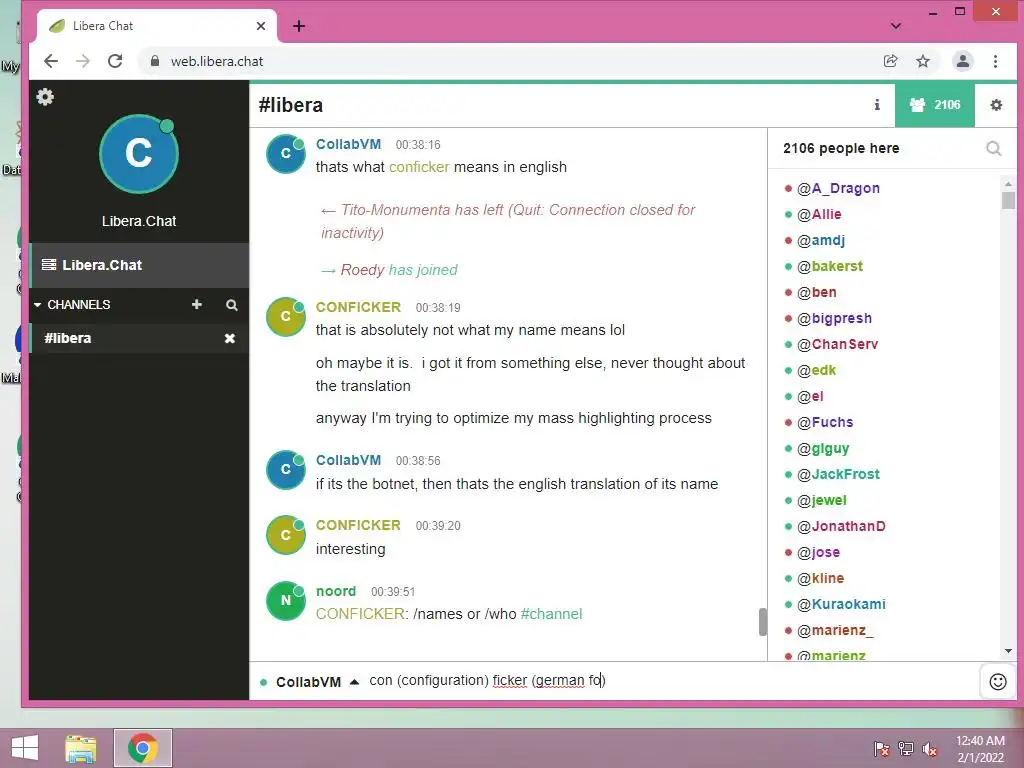Select the Libera.Chat network row
1024x768 pixels.
[139, 265]
